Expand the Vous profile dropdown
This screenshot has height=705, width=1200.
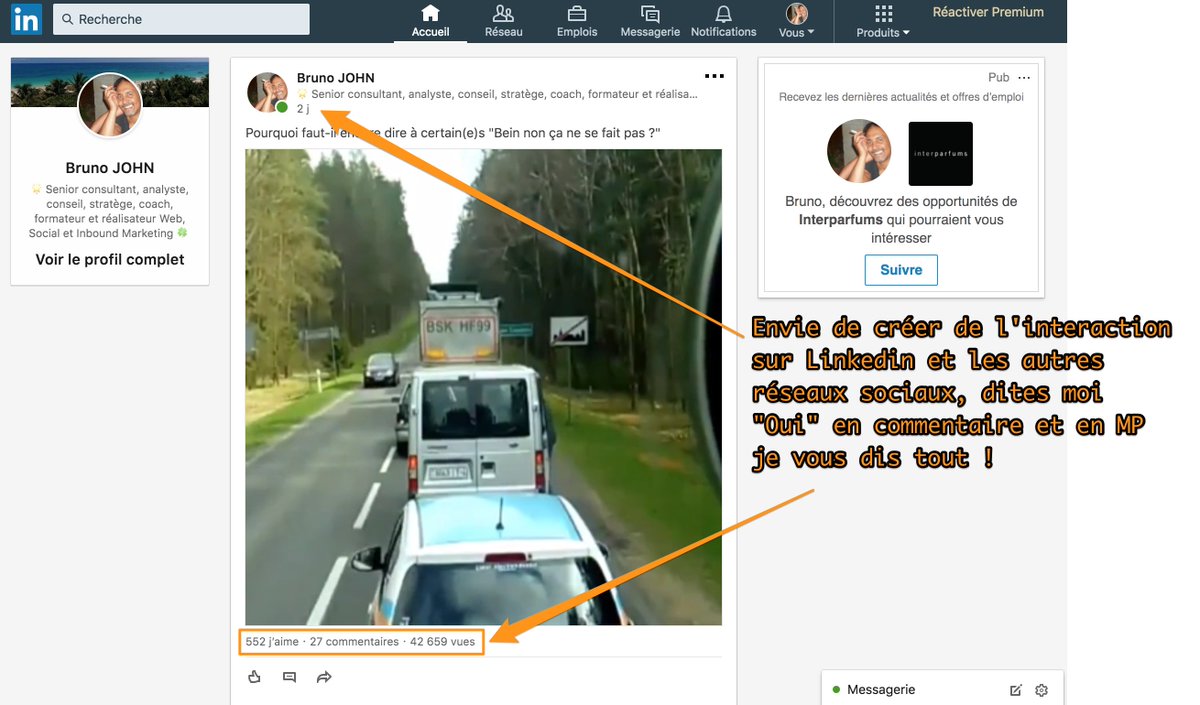point(797,21)
